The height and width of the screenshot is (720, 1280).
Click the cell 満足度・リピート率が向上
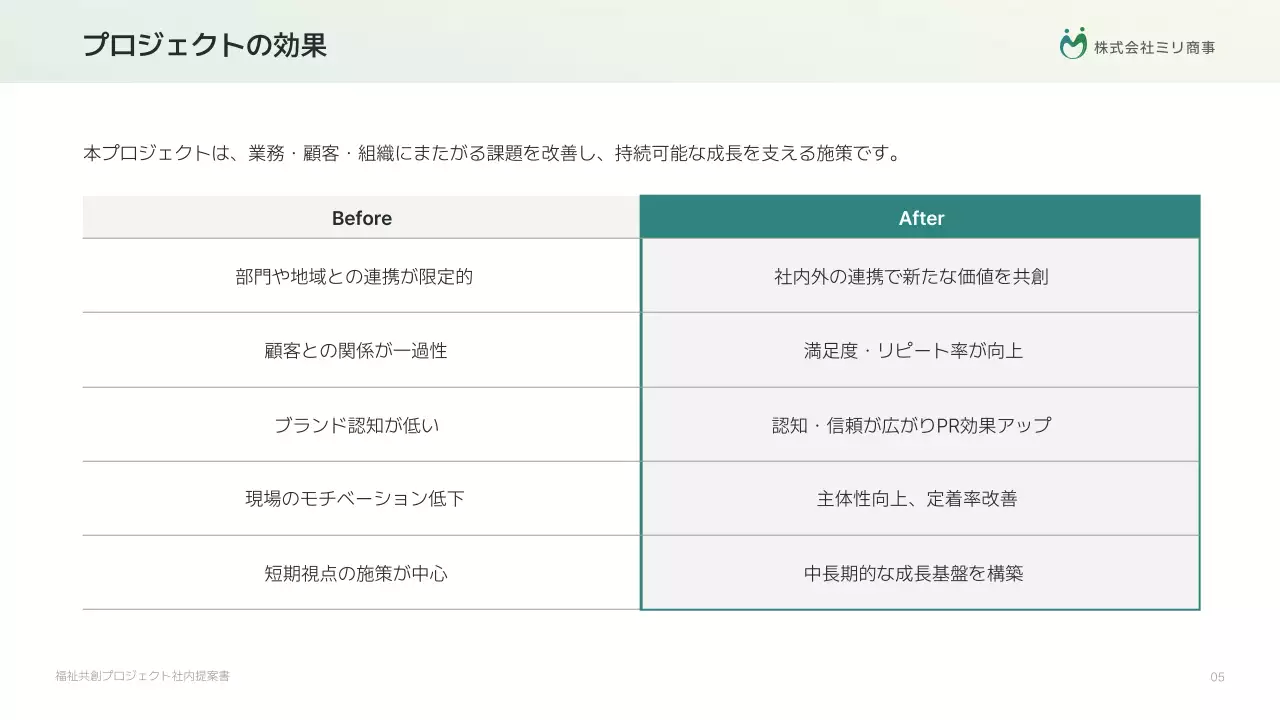click(x=920, y=350)
